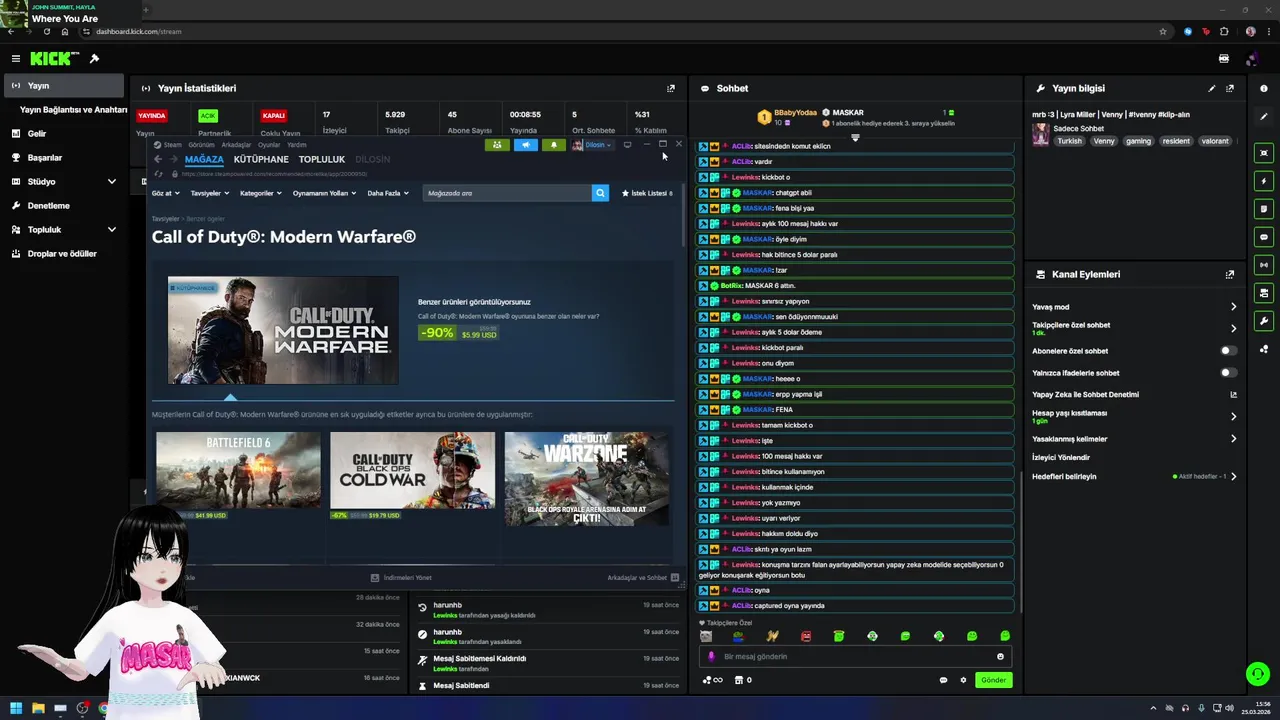Click the green headset support button
Image resolution: width=1280 pixels, height=720 pixels.
(x=1258, y=674)
